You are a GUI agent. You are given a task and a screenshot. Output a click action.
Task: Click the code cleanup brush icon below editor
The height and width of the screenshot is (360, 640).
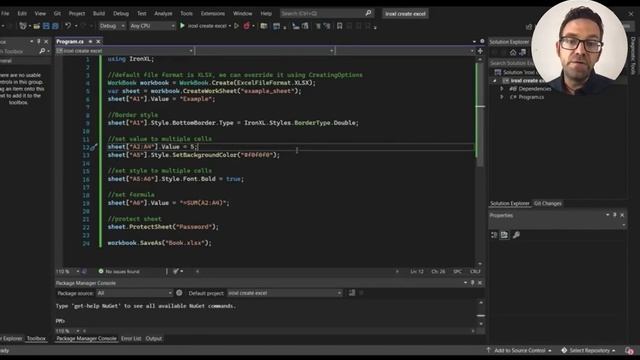tap(176, 271)
